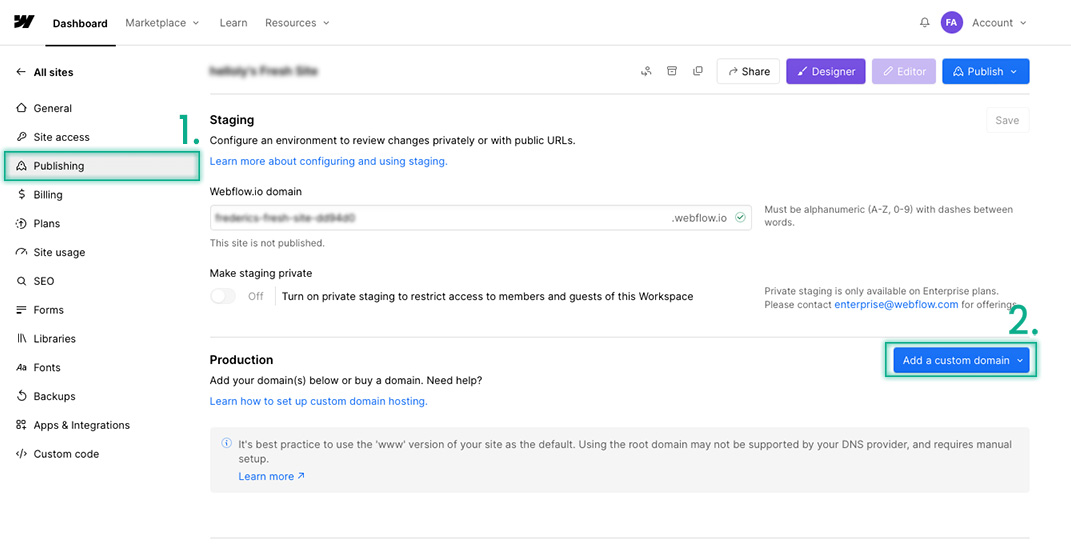The height and width of the screenshot is (544, 1071).
Task: Click the Editor button
Action: [904, 71]
